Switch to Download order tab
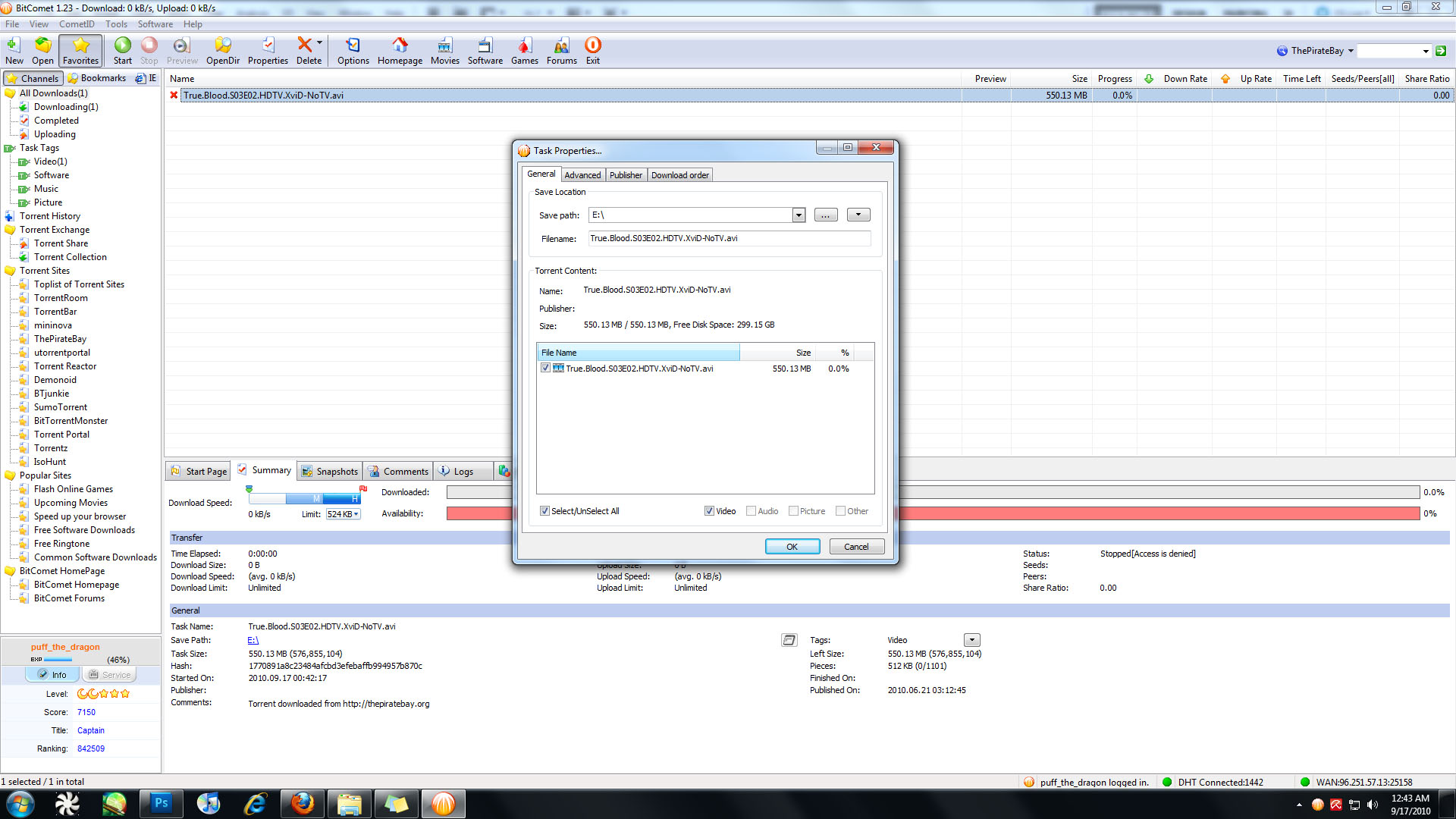 coord(680,175)
